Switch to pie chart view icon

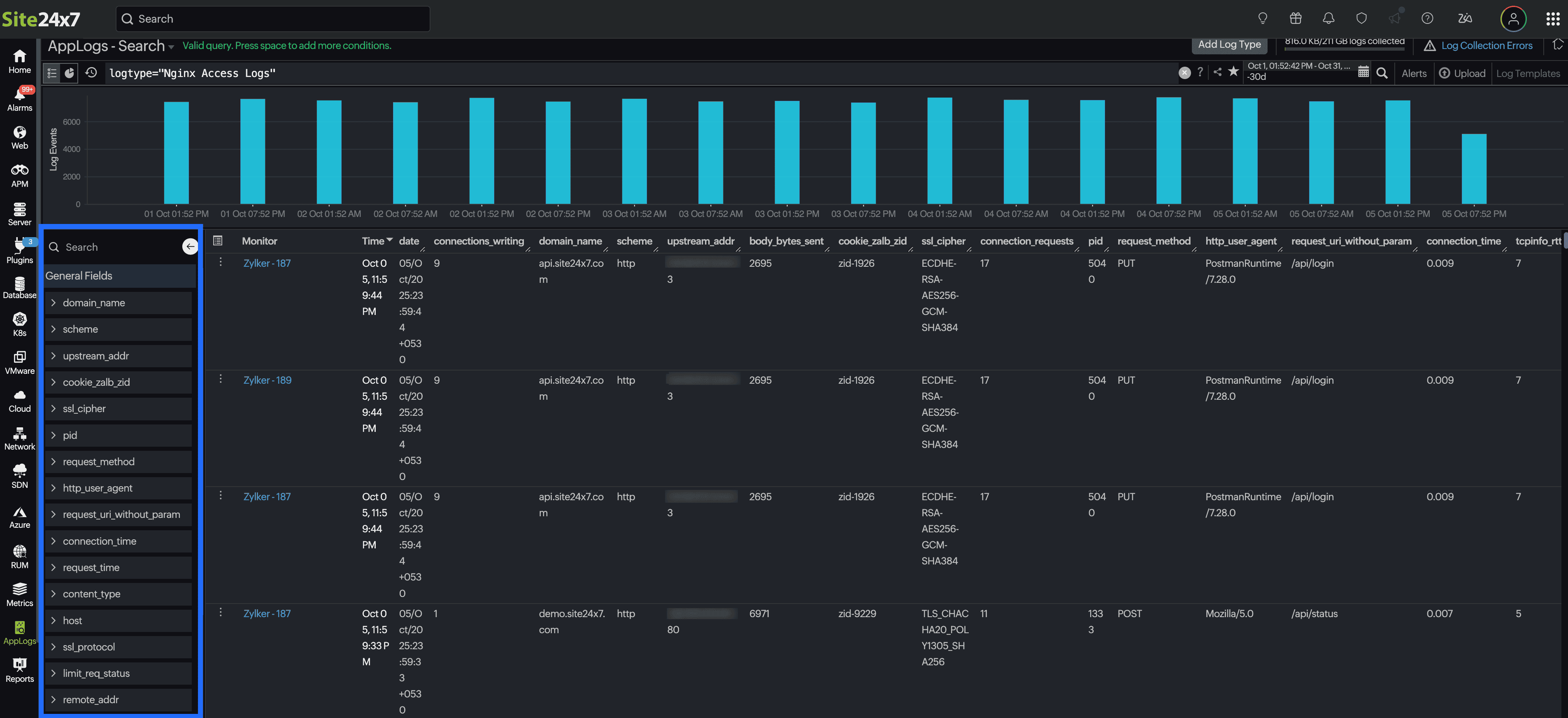pyautogui.click(x=70, y=72)
